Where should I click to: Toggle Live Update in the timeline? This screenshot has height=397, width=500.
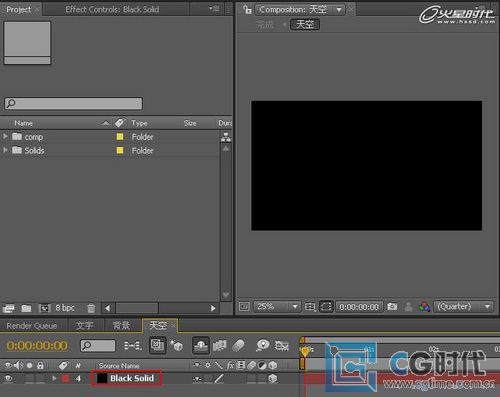coord(157,345)
